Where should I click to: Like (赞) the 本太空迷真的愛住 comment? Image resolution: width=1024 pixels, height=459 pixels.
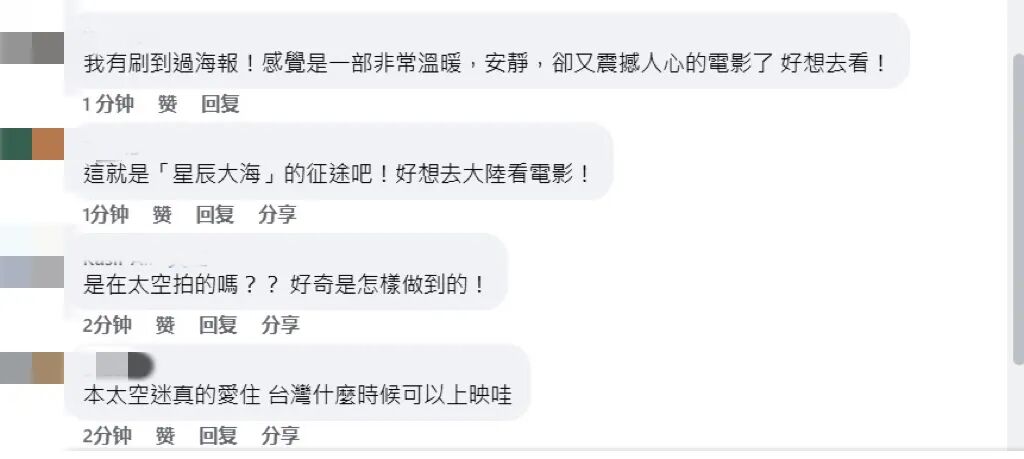click(165, 435)
